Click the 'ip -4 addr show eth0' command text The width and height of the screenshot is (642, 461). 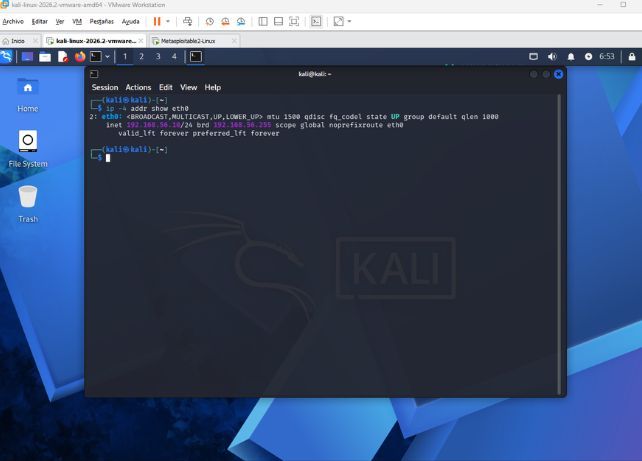point(147,108)
